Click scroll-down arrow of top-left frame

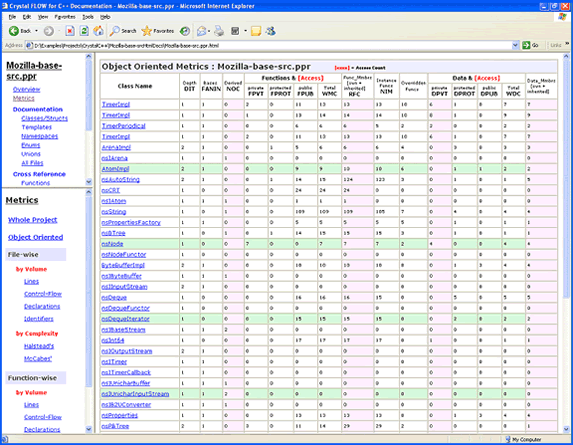click(x=89, y=182)
